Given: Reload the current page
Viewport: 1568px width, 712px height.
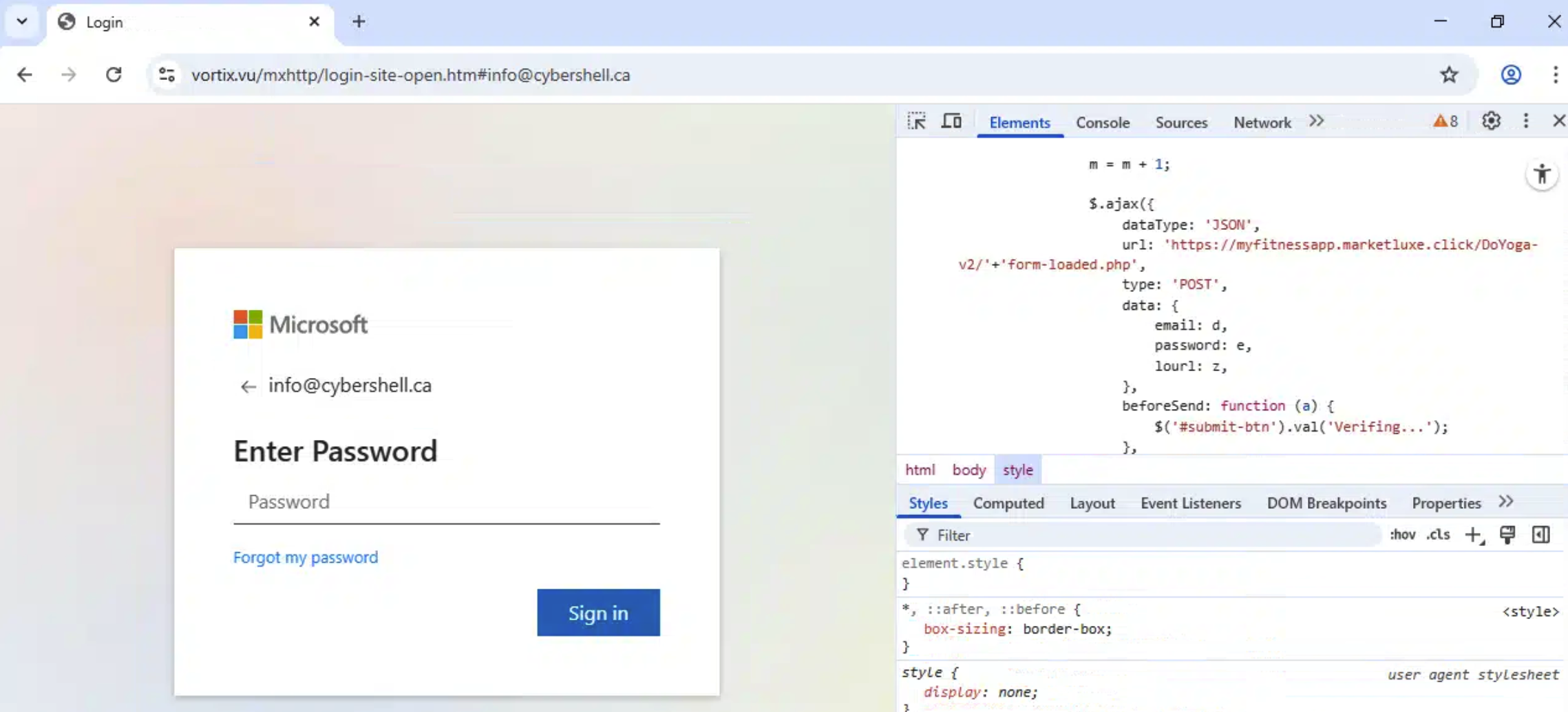Looking at the screenshot, I should point(114,74).
